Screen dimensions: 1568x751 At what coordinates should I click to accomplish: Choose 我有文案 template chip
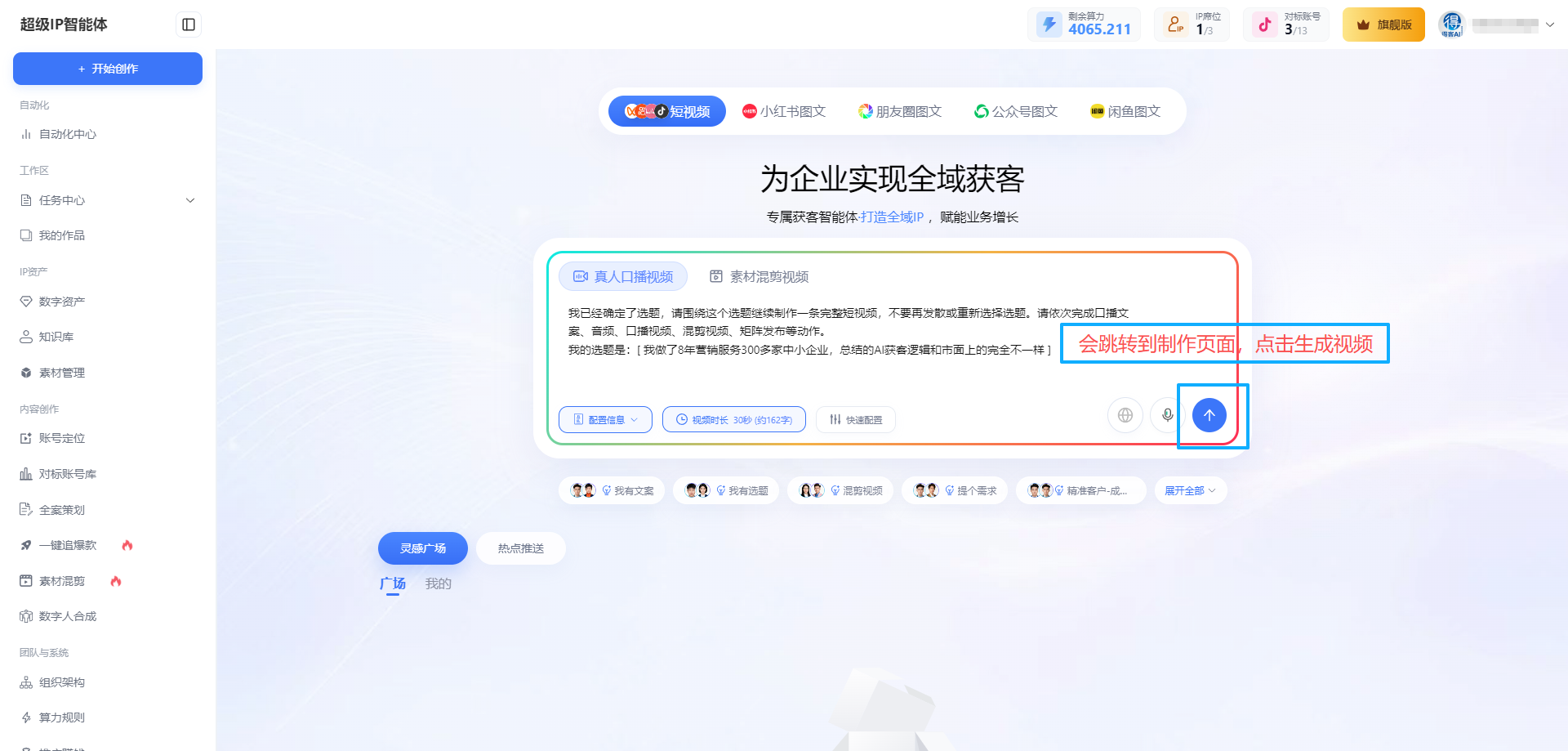(x=612, y=490)
